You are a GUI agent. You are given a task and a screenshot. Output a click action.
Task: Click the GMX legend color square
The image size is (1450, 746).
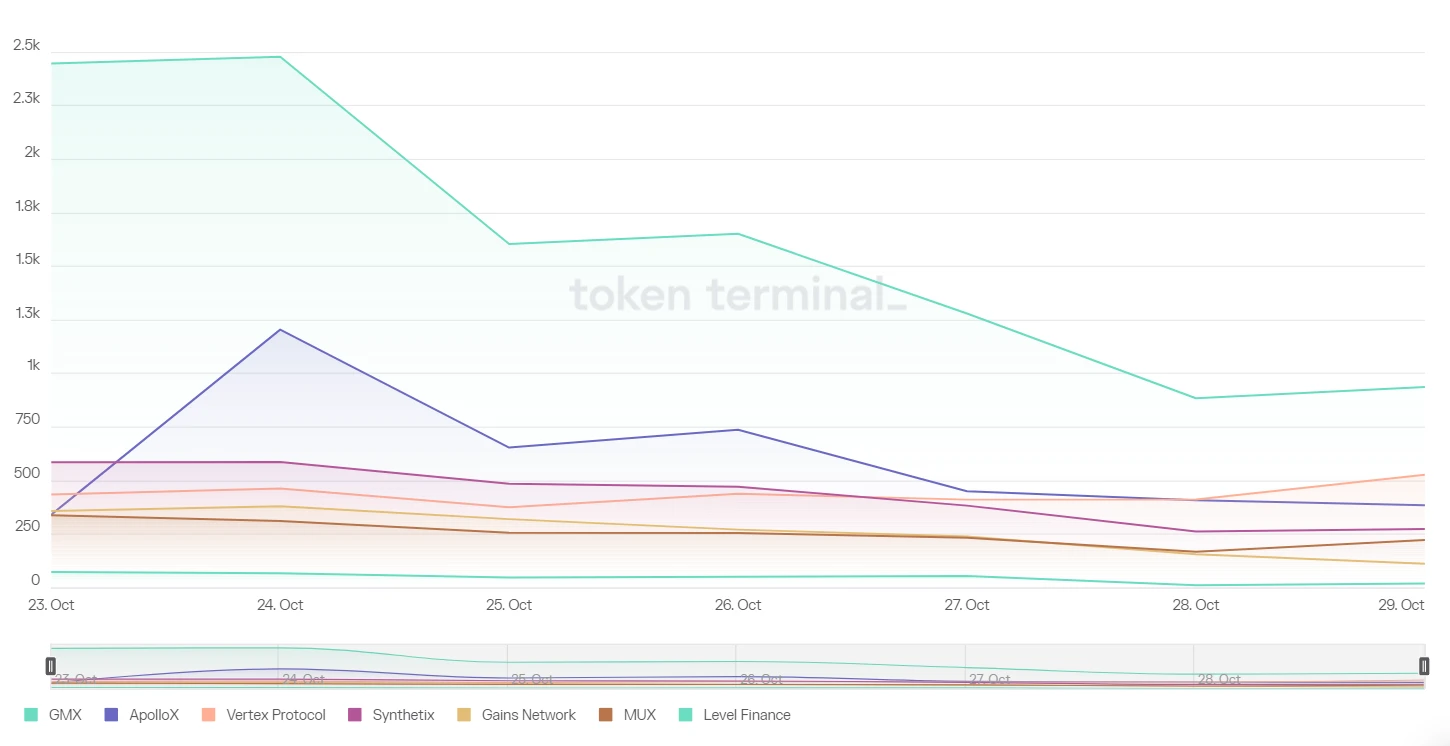(x=31, y=715)
